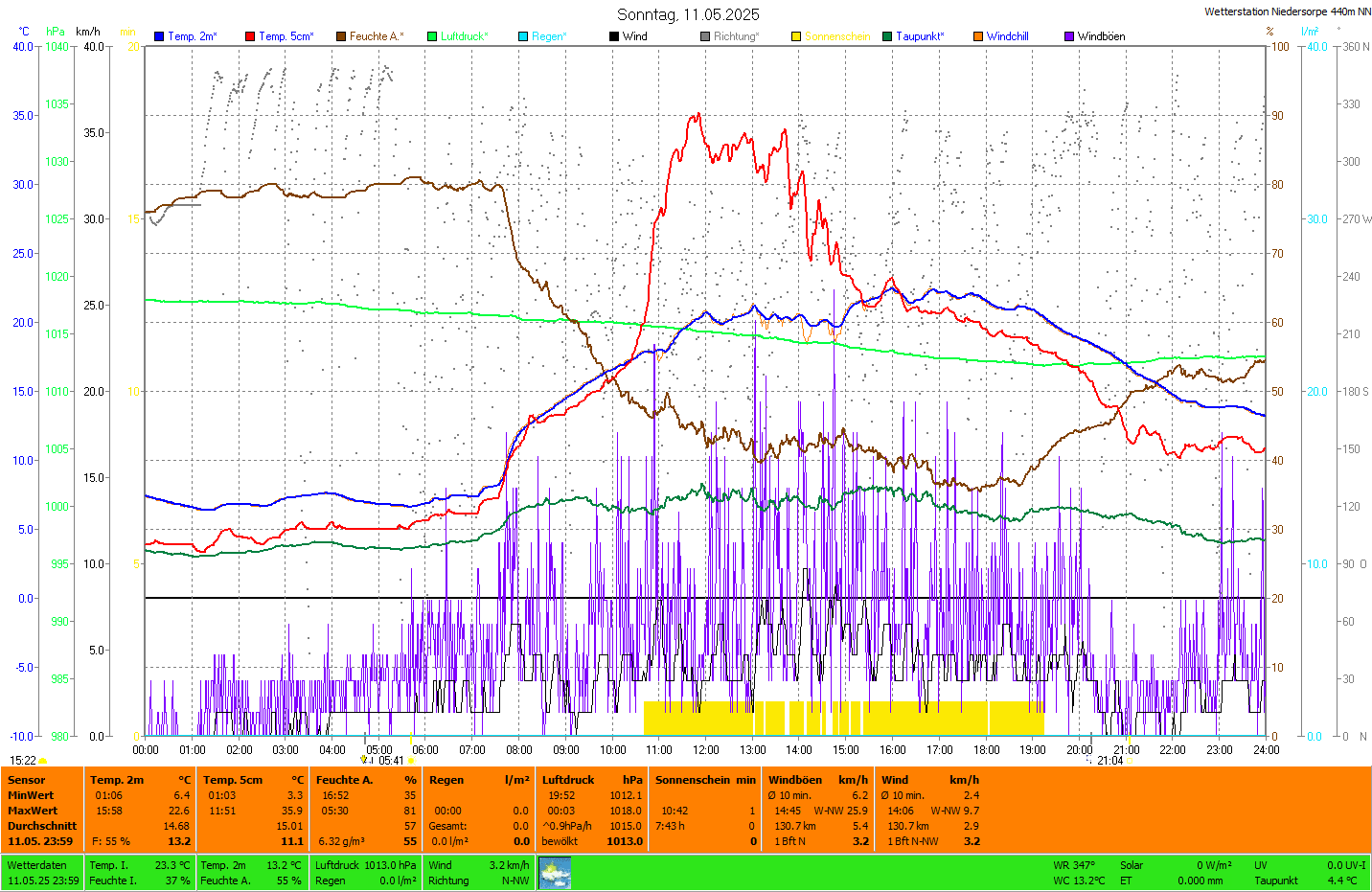
Task: Click the Wetterstation Niedersorpe 440m NN title
Action: (1287, 11)
